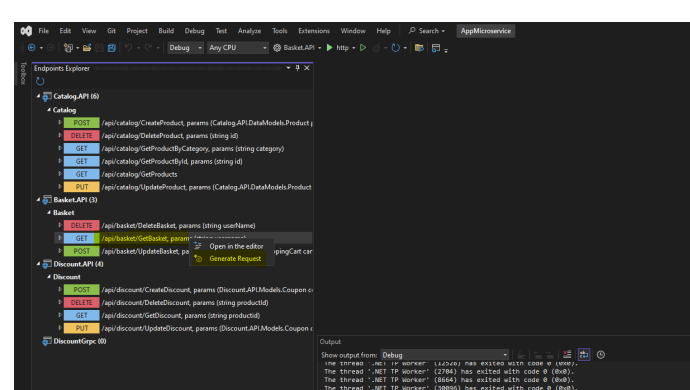Open the Analyze menu
Image resolution: width=690 pixels, height=390 pixels.
(250, 31)
